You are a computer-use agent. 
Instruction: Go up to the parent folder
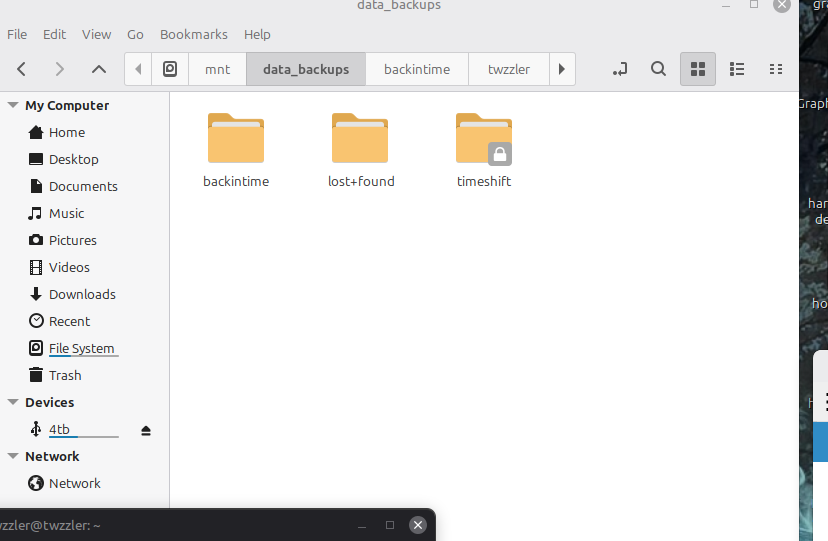coord(98,69)
